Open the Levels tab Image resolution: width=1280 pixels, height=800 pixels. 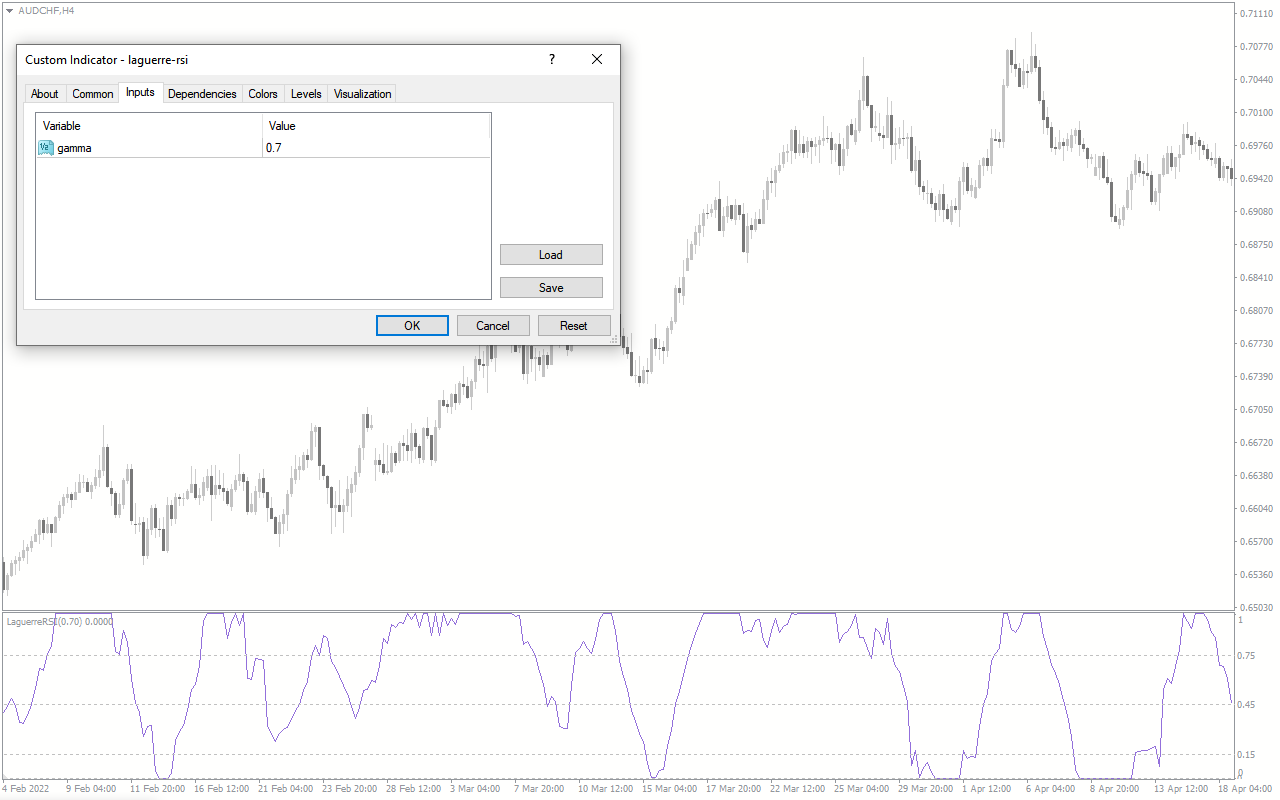coord(306,94)
